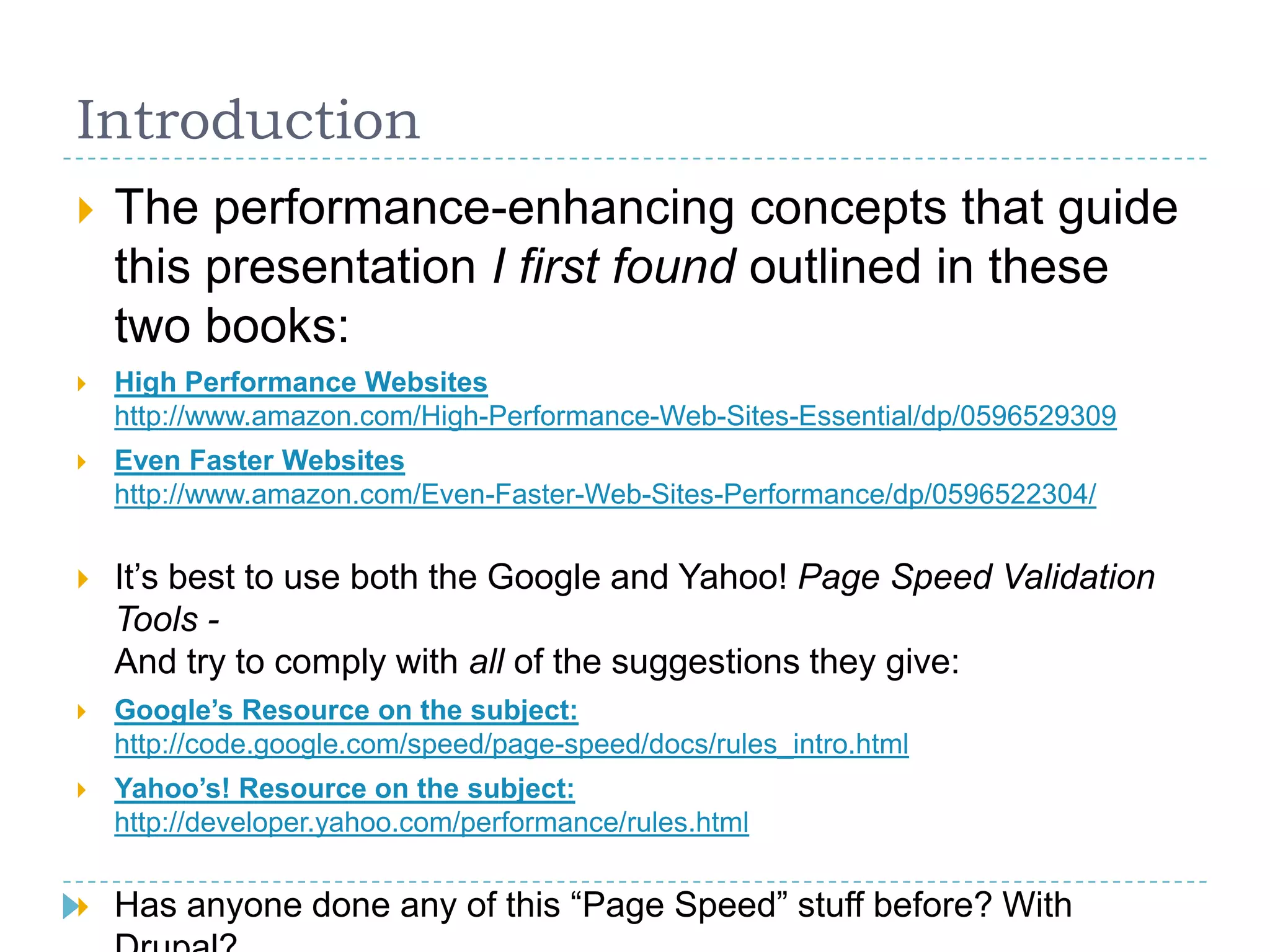The width and height of the screenshot is (1270, 952).
Task: Open Yahoo's! Resource on the subject link
Action: [x=344, y=789]
